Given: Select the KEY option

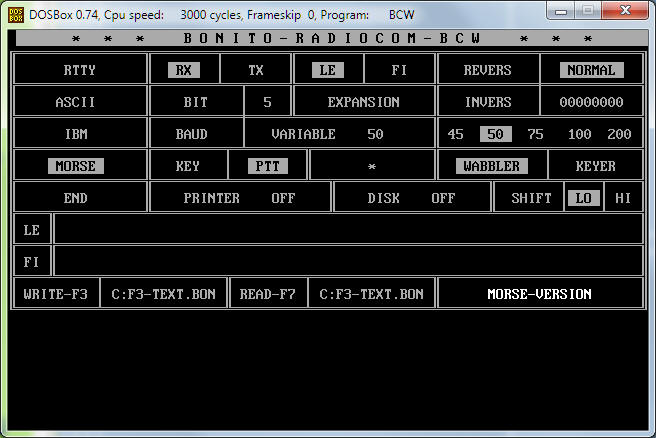Looking at the screenshot, I should pyautogui.click(x=187, y=166).
